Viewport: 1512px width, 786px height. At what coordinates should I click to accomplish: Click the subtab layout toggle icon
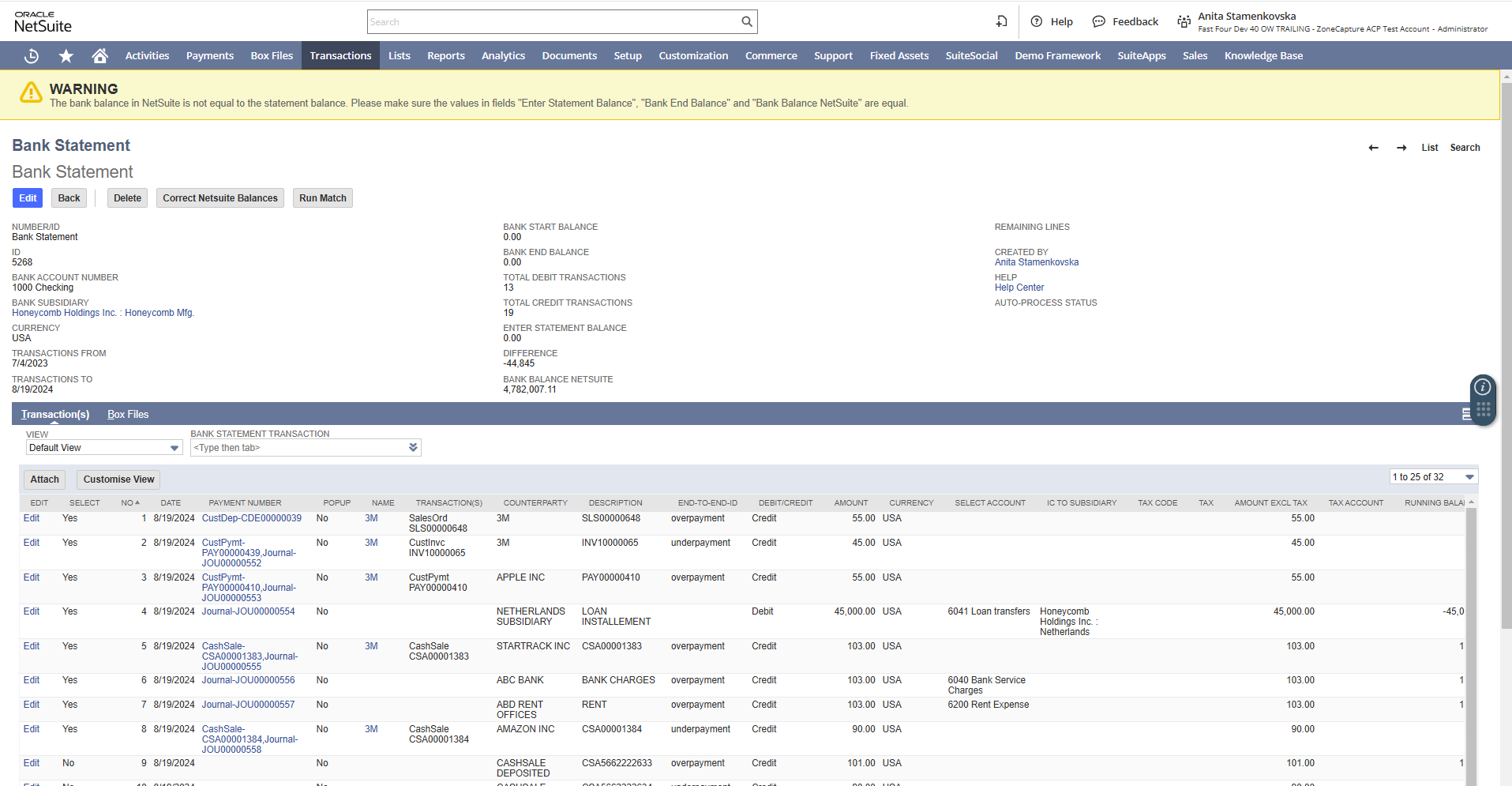pos(1466,414)
